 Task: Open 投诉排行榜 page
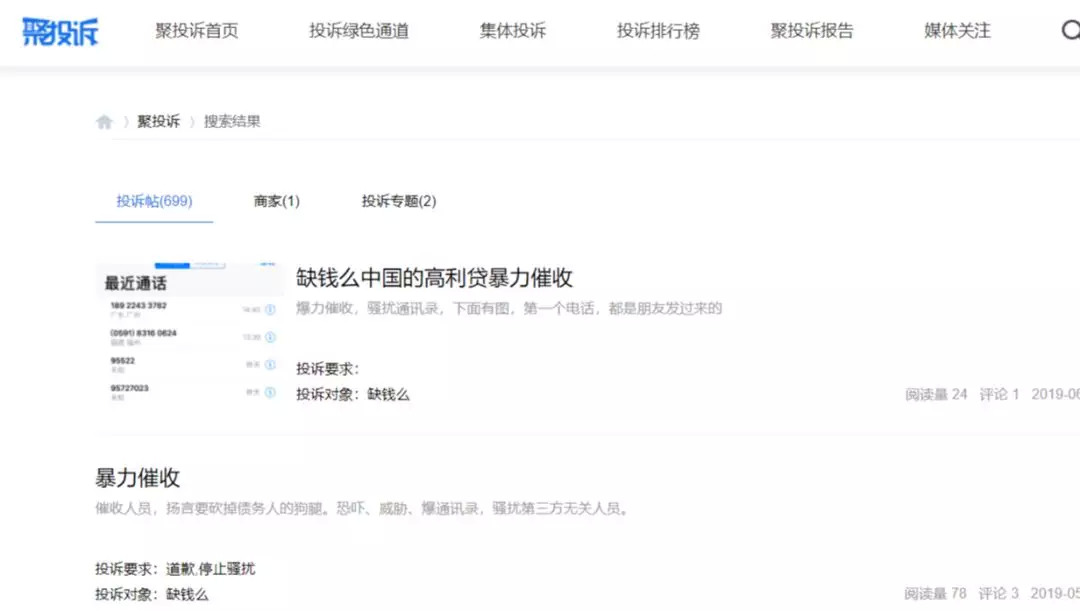click(x=658, y=31)
